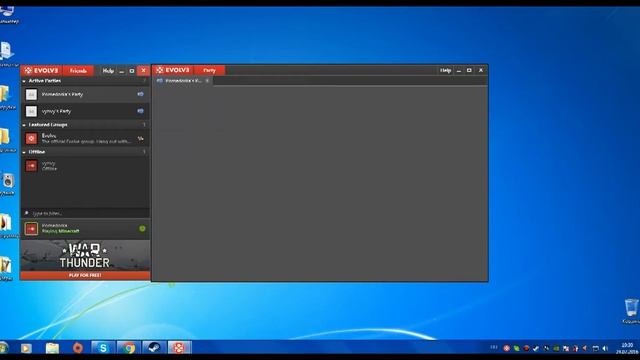Open green online status selector
Image resolution: width=640 pixels, height=360 pixels.
point(142,229)
